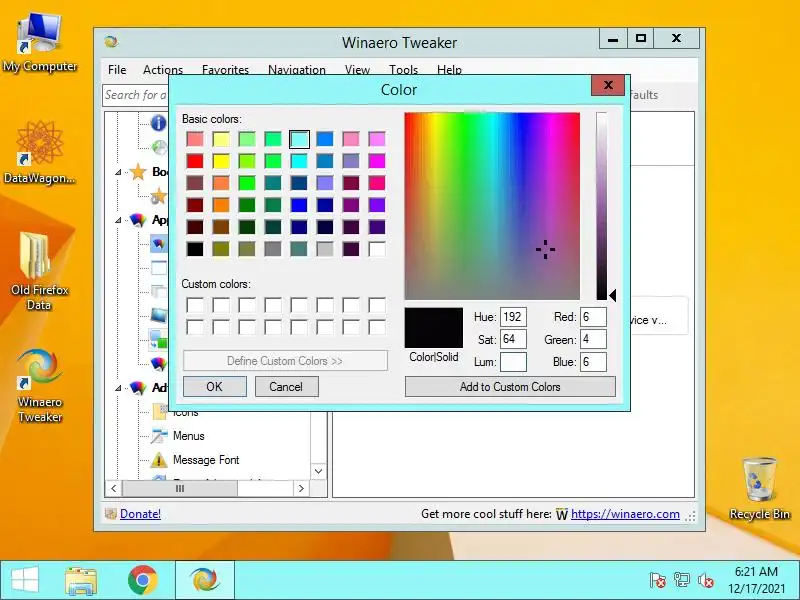The image size is (800, 600).
Task: Open Action Center flag tray icon
Action: pos(657,580)
